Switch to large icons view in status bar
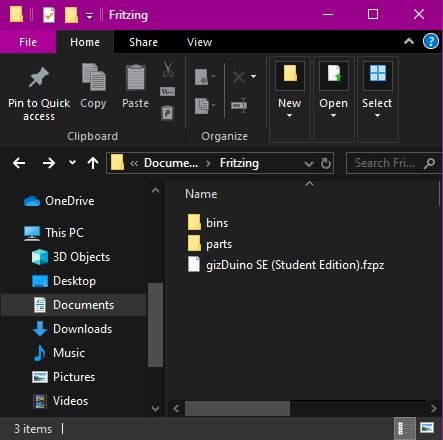The width and height of the screenshot is (443, 440). point(427,428)
